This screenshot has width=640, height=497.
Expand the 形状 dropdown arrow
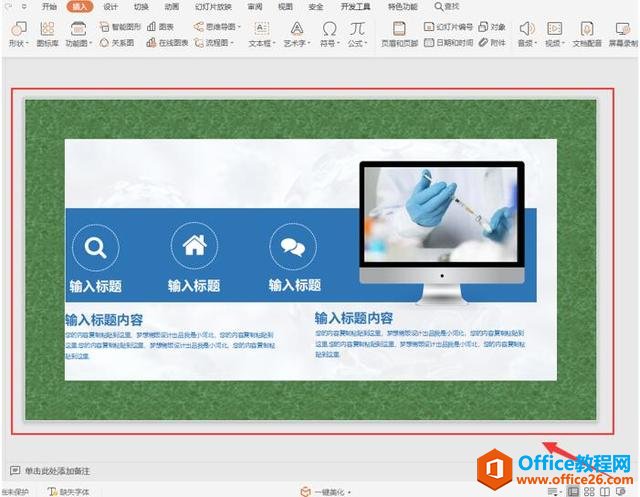pos(27,44)
